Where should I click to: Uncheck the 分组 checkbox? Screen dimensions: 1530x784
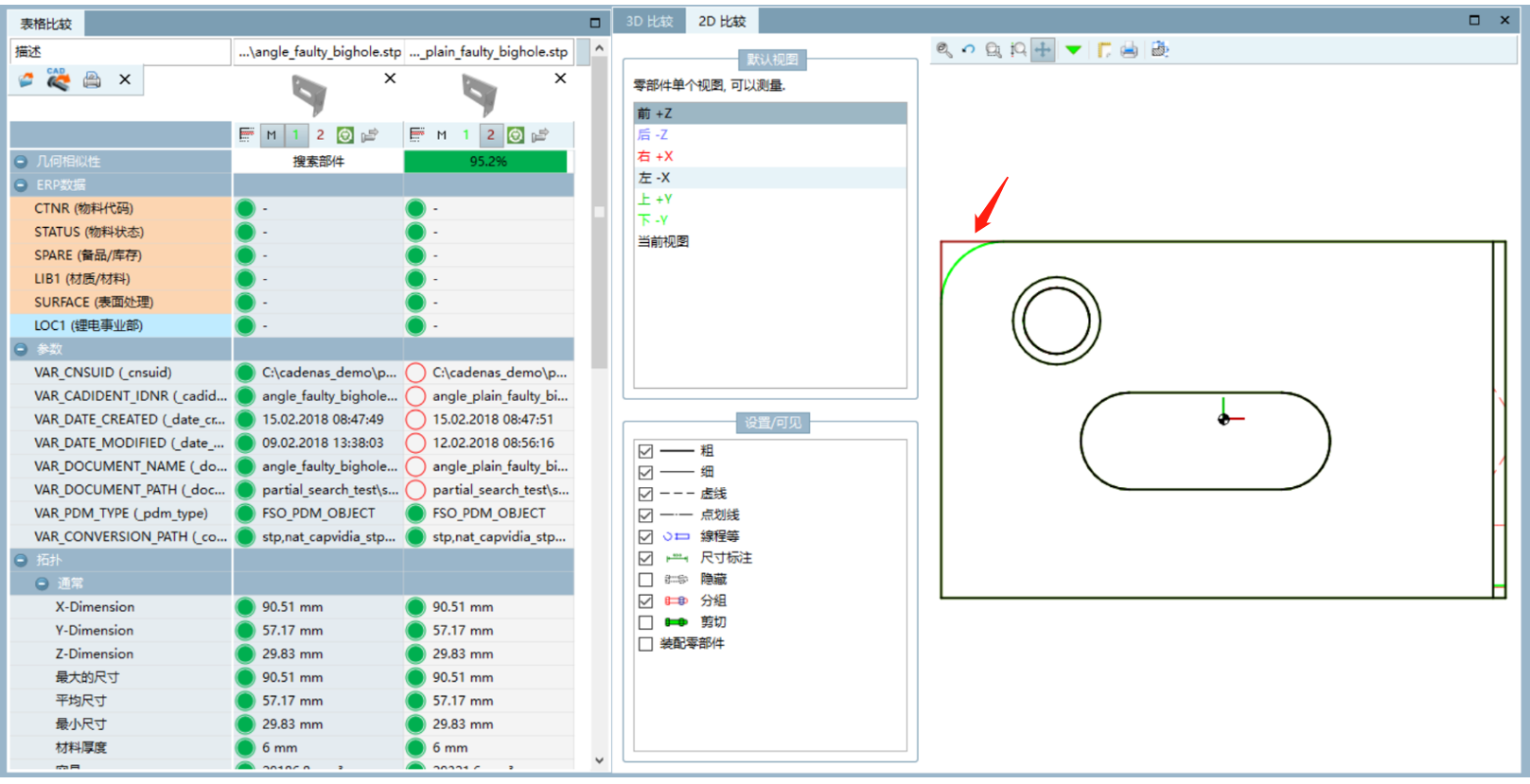(645, 601)
